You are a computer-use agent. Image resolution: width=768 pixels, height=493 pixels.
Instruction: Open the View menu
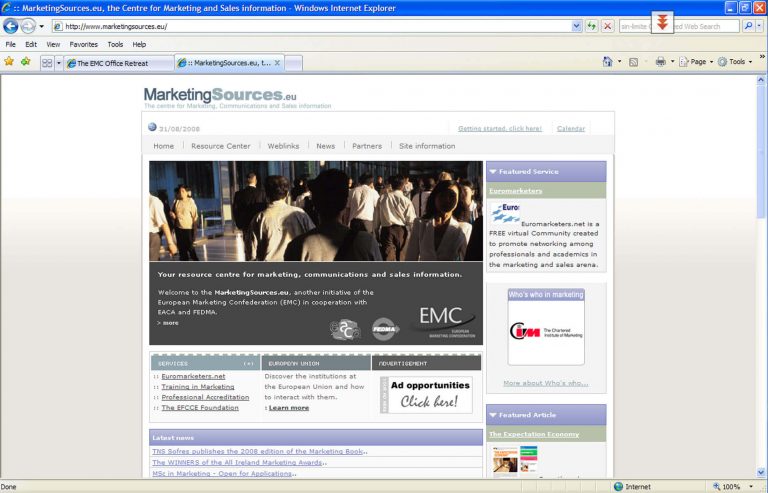pos(53,44)
